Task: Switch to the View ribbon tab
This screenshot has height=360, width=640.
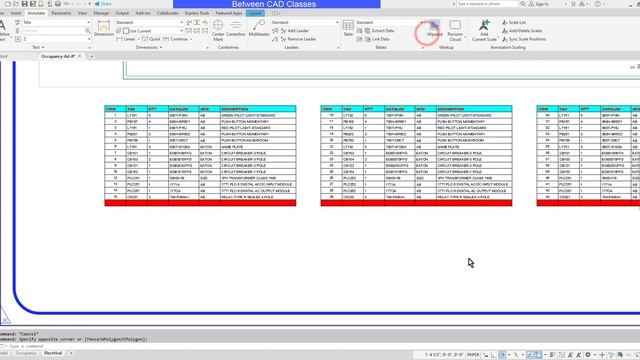Action: pos(82,13)
